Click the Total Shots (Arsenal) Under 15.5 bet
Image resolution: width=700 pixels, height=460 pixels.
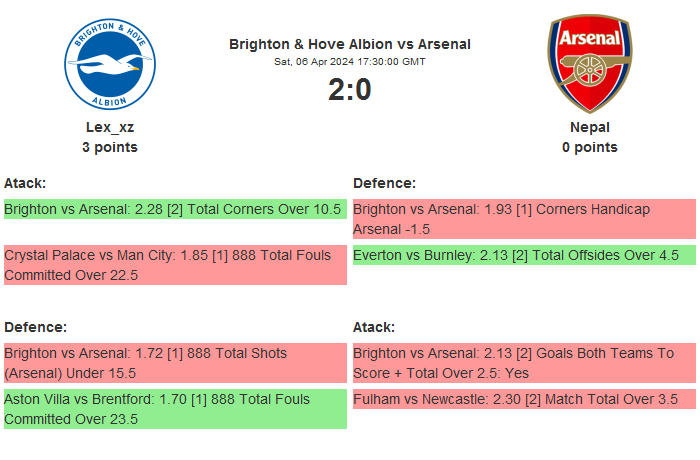click(174, 363)
